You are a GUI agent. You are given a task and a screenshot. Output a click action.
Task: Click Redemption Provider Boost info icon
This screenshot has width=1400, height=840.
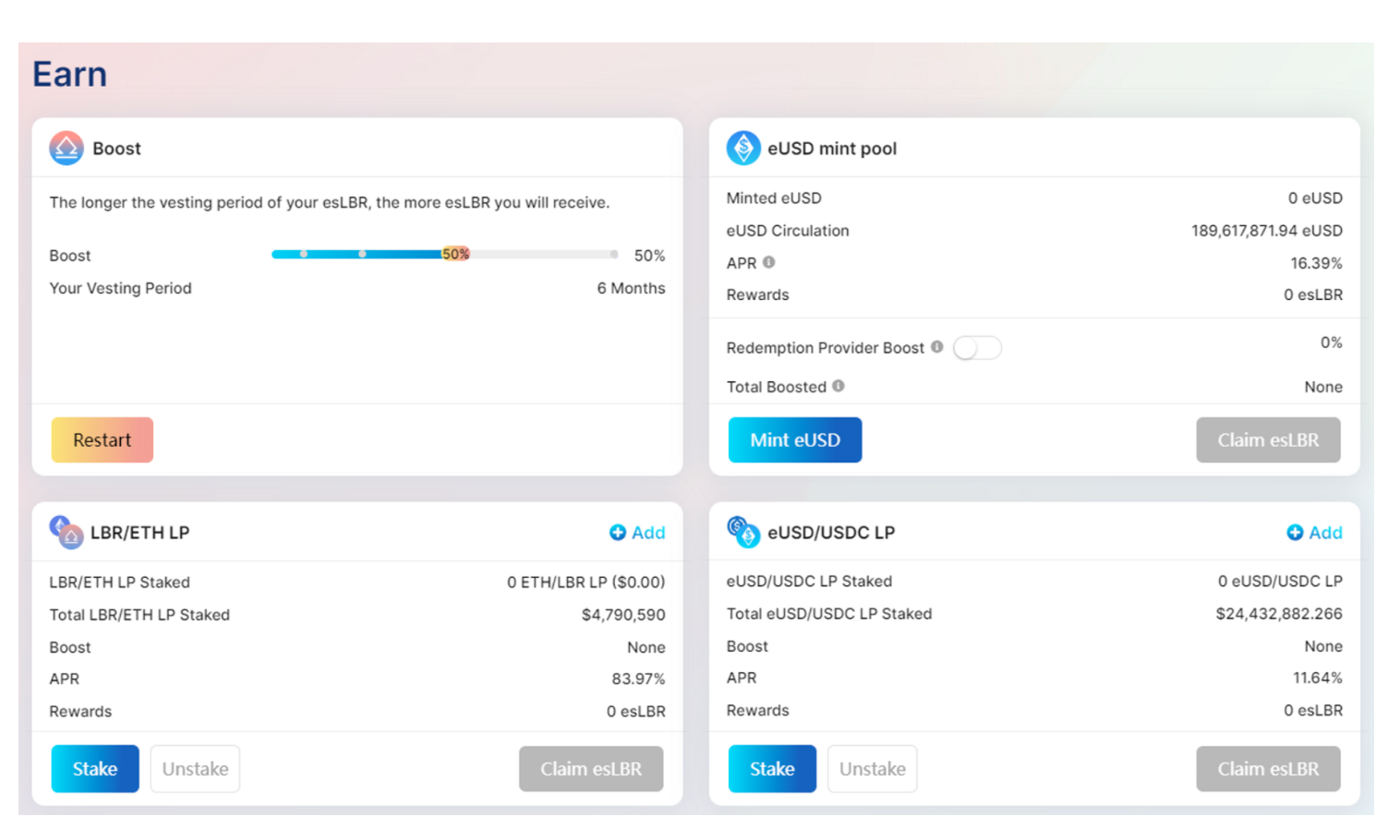(937, 347)
